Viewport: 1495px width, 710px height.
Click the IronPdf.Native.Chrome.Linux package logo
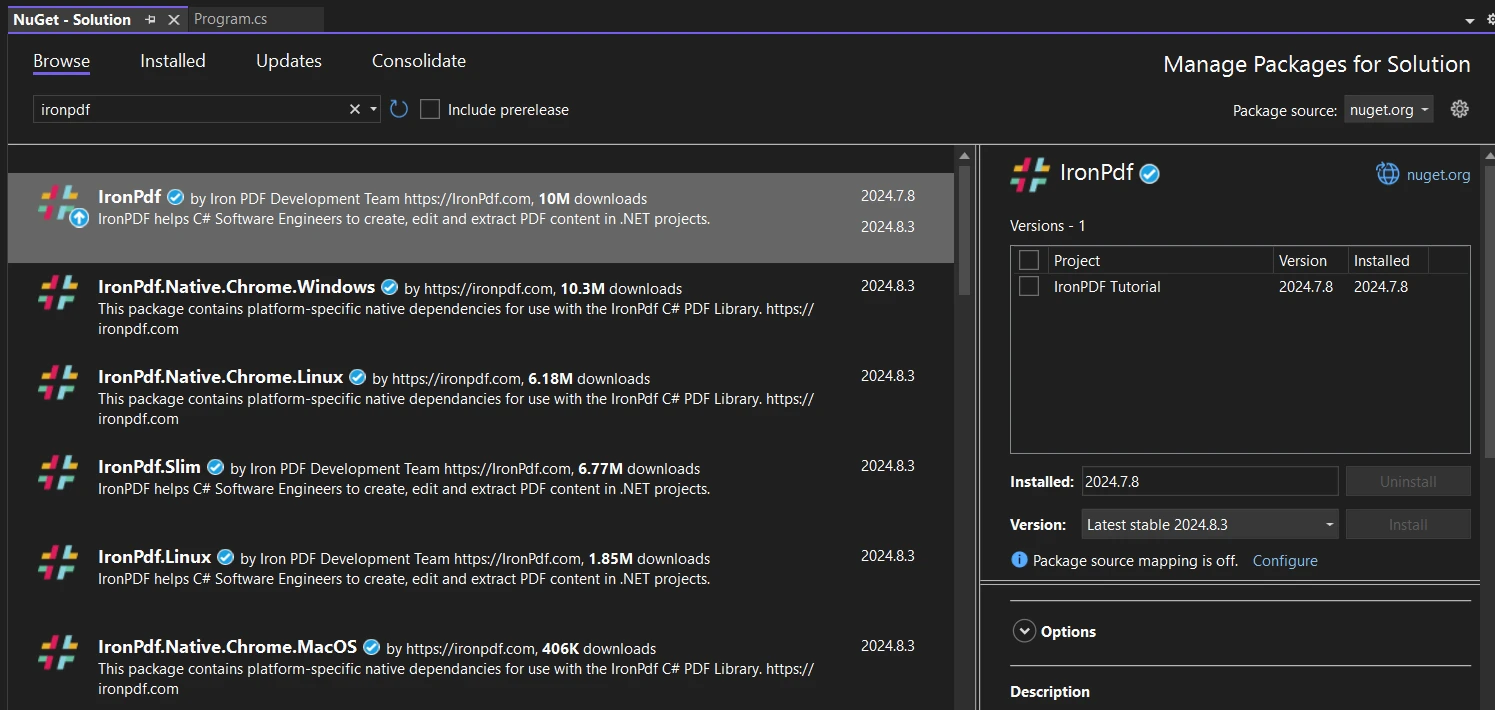pyautogui.click(x=58, y=383)
